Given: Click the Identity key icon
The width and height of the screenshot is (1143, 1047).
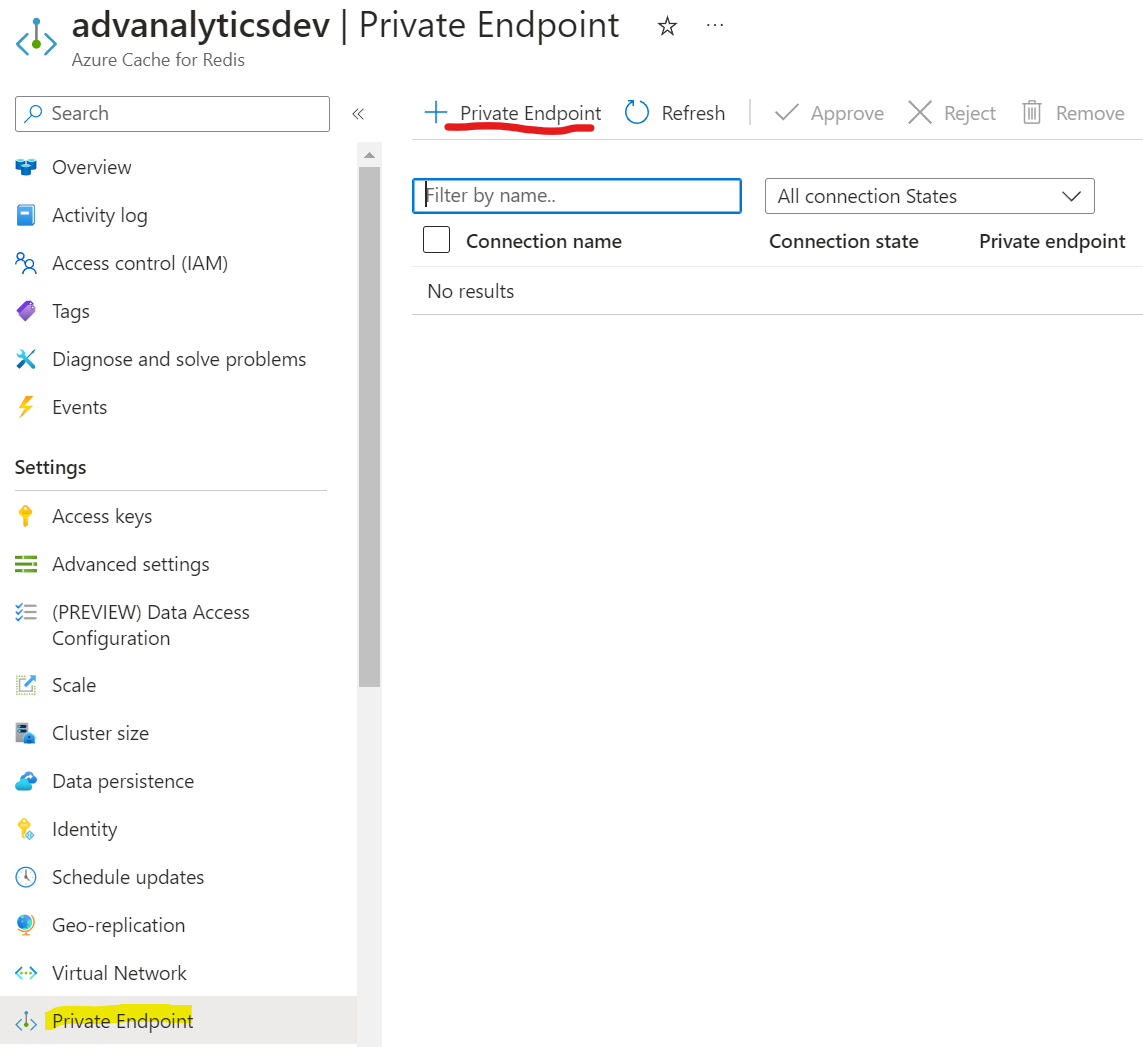Looking at the screenshot, I should point(26,829).
